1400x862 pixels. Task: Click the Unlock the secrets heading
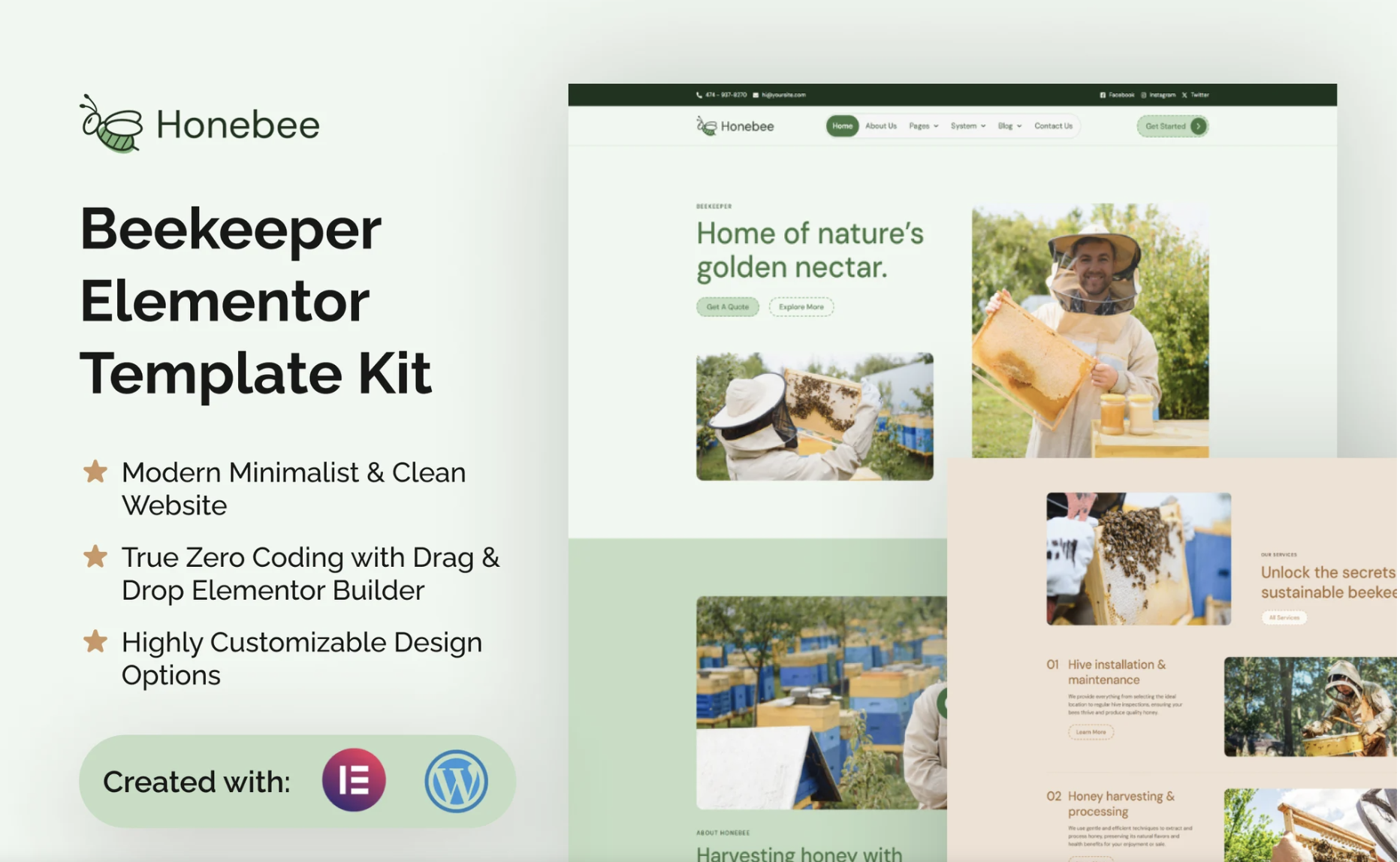click(x=1329, y=582)
